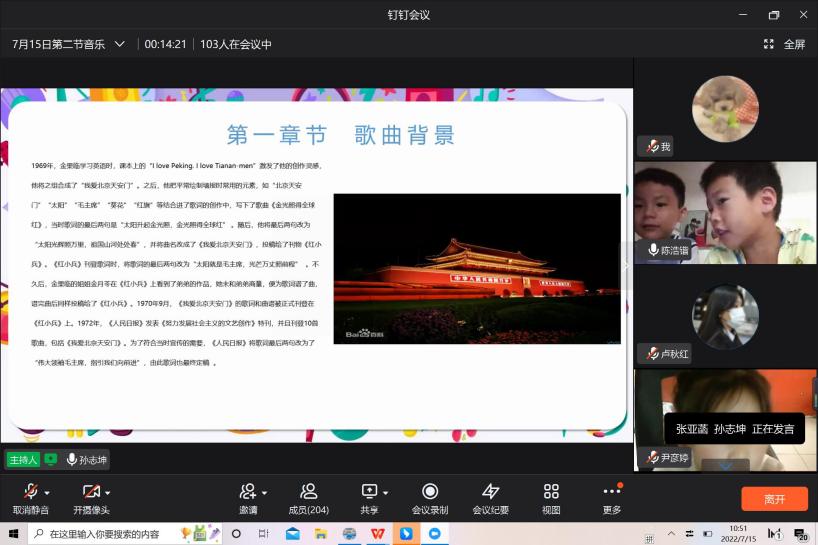The height and width of the screenshot is (545, 818).
Task: Toggle 开摄像头 camera button
Action: pos(91,492)
